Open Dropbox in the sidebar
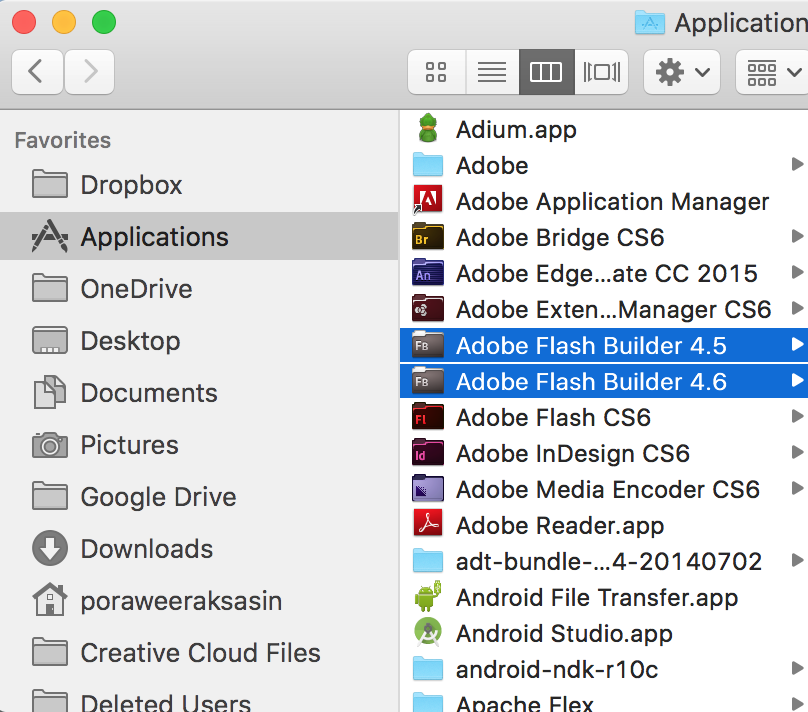Viewport: 808px width, 712px height. (199, 184)
